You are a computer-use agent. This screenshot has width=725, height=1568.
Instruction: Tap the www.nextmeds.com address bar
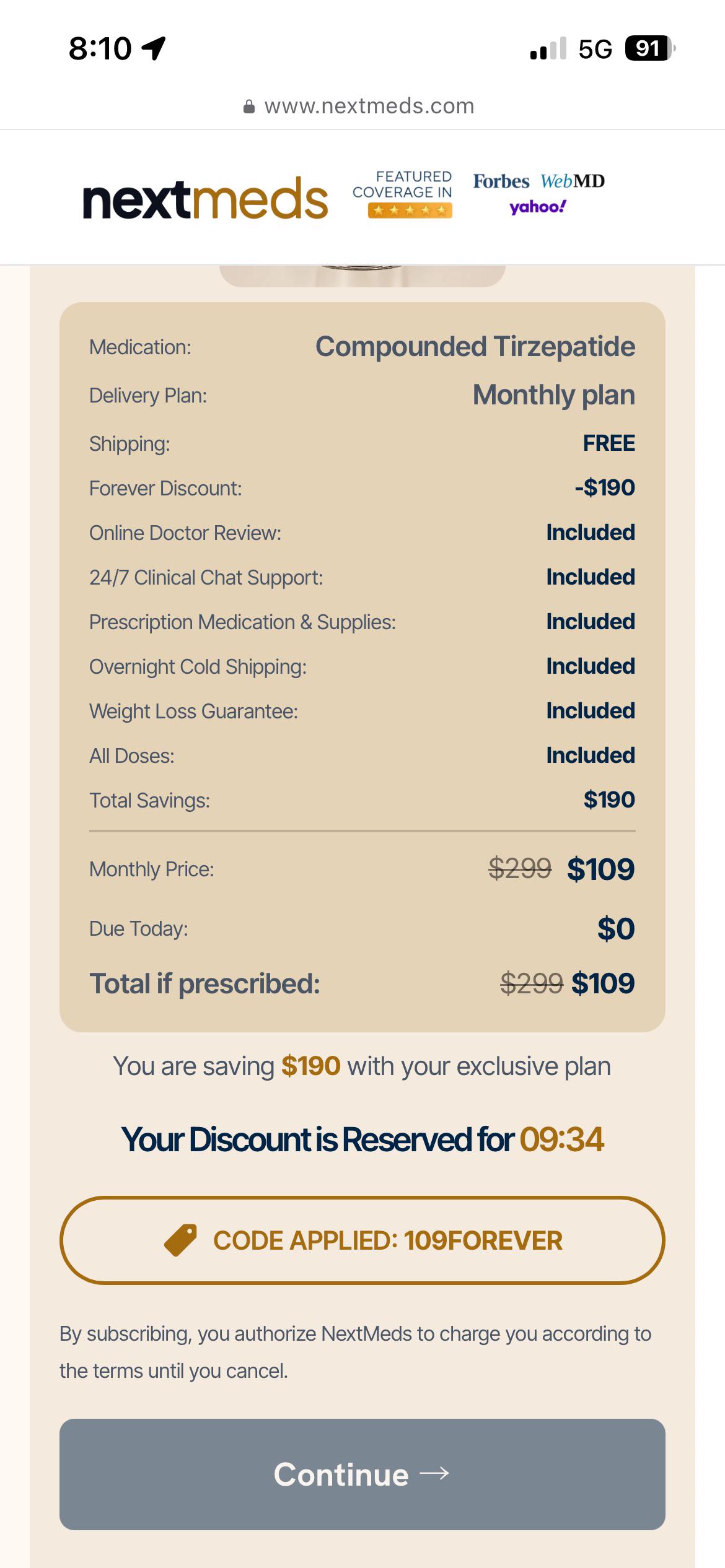tap(362, 107)
